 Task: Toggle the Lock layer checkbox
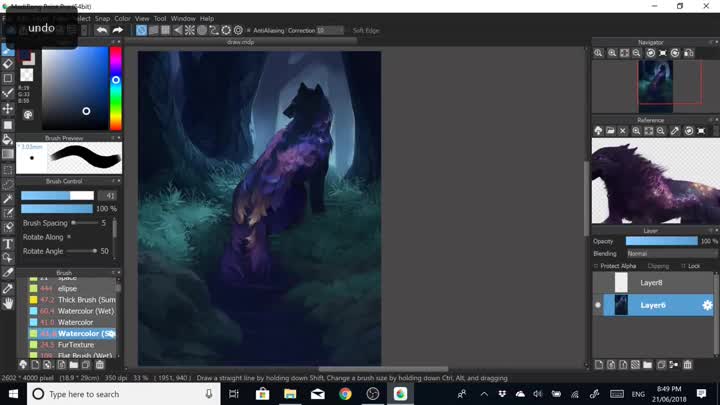[x=683, y=266]
